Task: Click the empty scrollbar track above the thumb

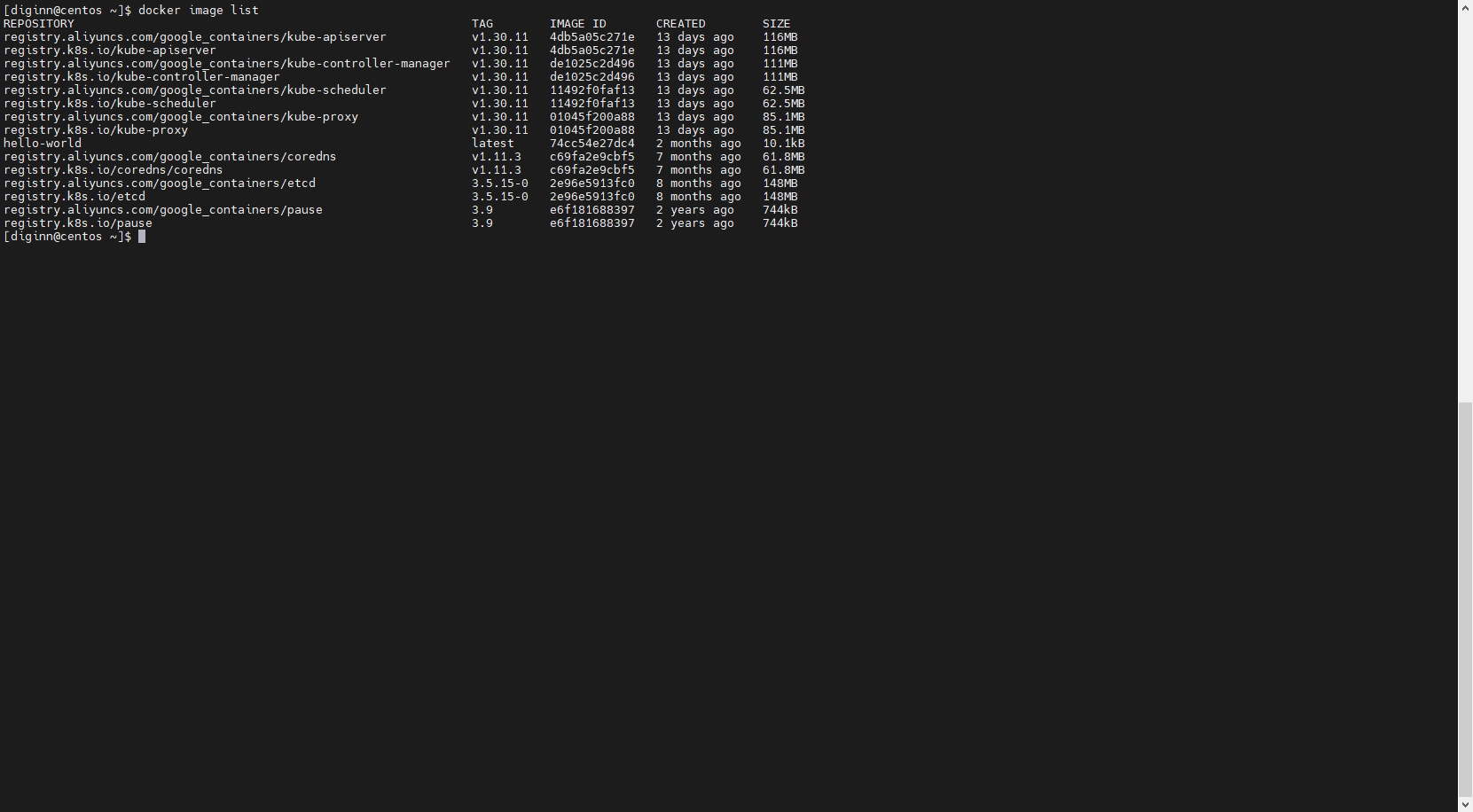Action: point(1465,204)
